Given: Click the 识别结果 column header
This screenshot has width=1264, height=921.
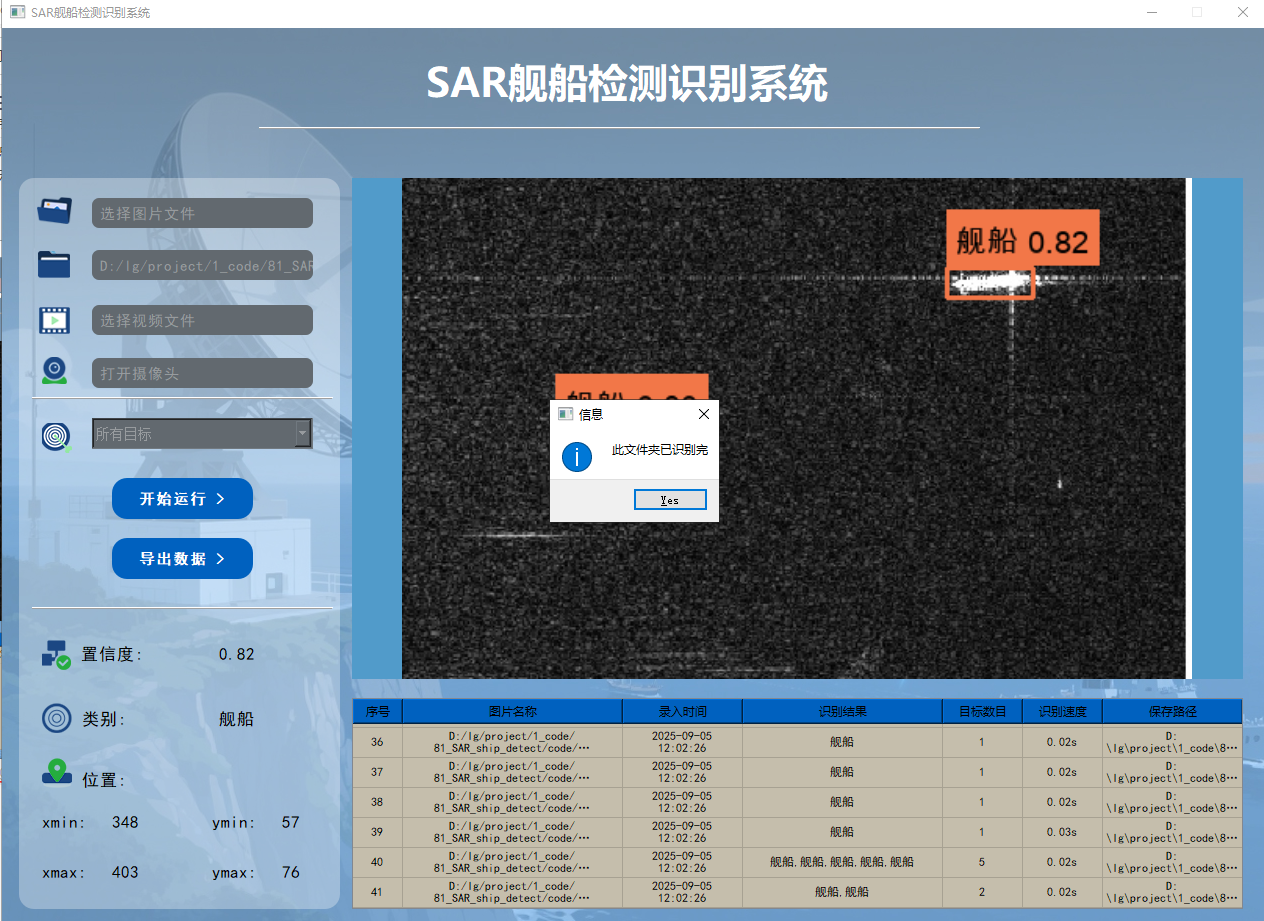Looking at the screenshot, I should point(842,712).
